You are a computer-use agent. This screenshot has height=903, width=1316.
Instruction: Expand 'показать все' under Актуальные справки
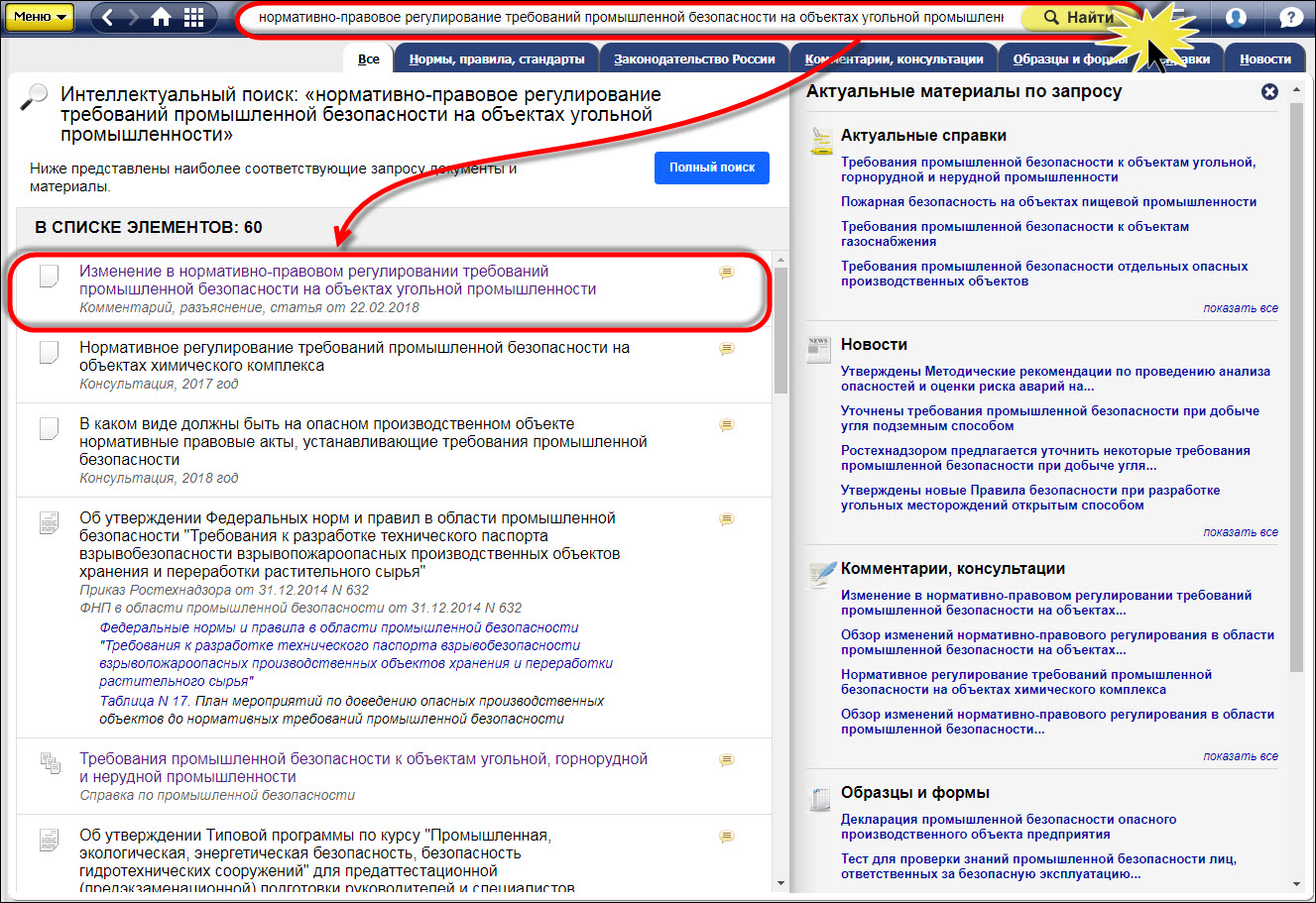(x=1240, y=308)
